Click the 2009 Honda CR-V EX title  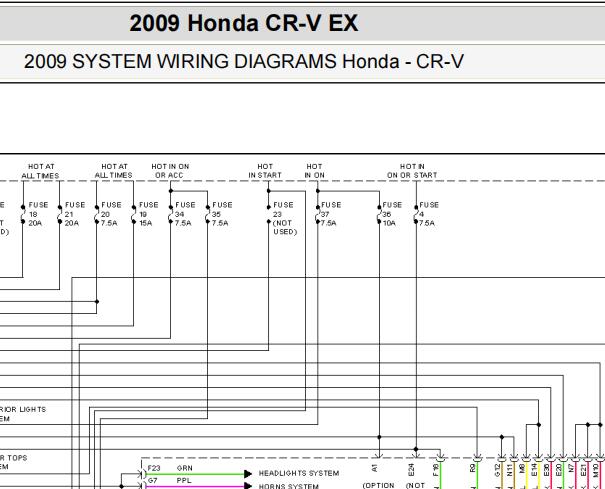coord(243,22)
